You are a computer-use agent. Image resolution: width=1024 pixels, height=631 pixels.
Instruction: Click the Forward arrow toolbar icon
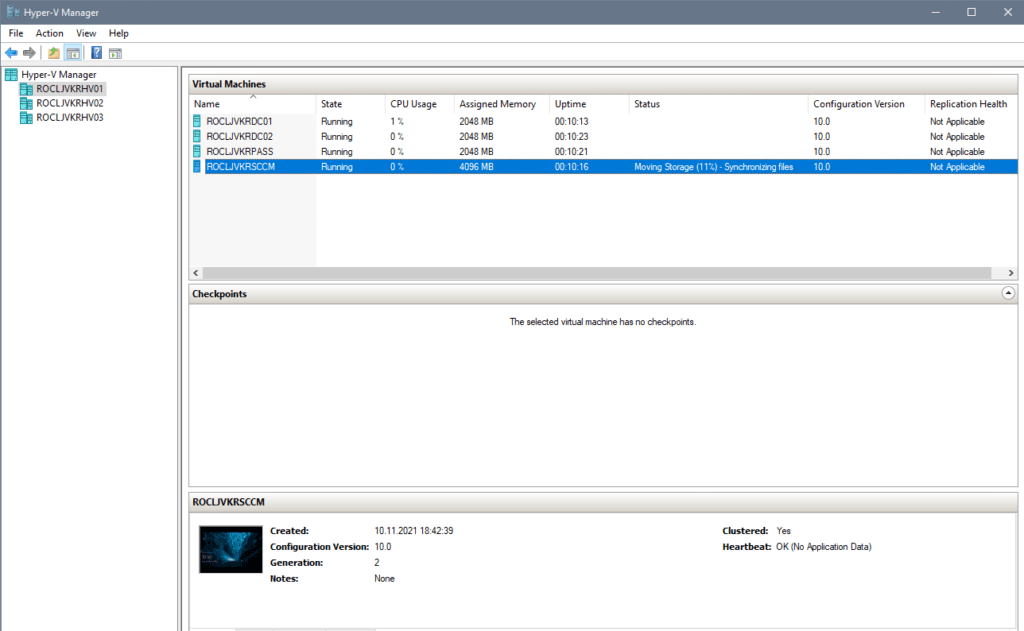tap(29, 53)
